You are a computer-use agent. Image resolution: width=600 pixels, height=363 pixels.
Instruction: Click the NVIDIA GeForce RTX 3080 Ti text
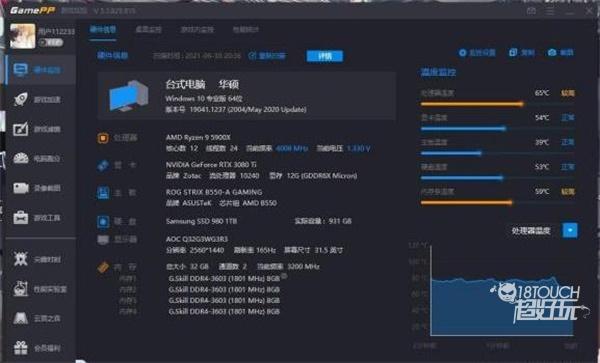[211, 164]
